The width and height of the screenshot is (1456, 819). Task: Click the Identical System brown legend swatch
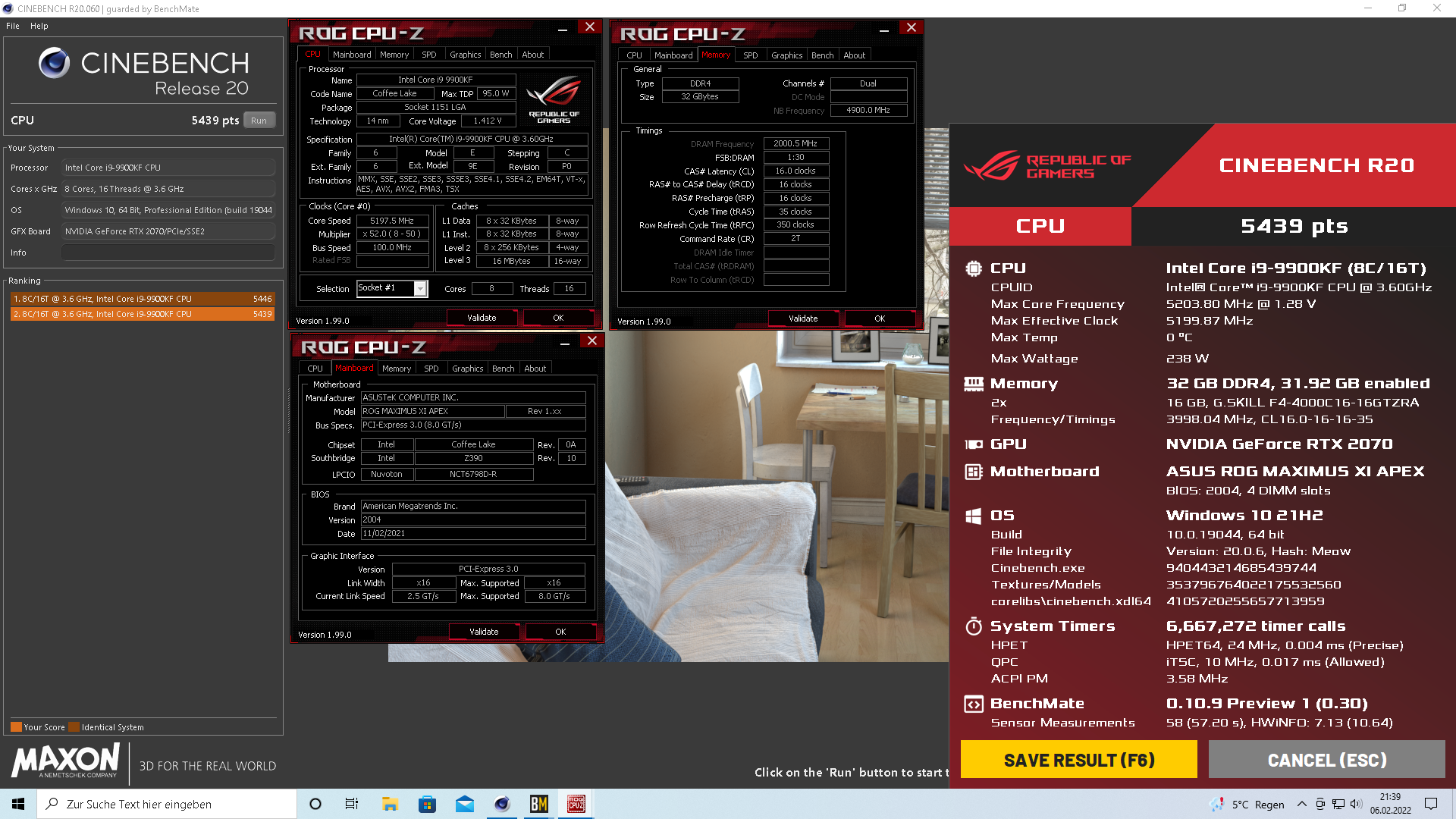pyautogui.click(x=74, y=727)
